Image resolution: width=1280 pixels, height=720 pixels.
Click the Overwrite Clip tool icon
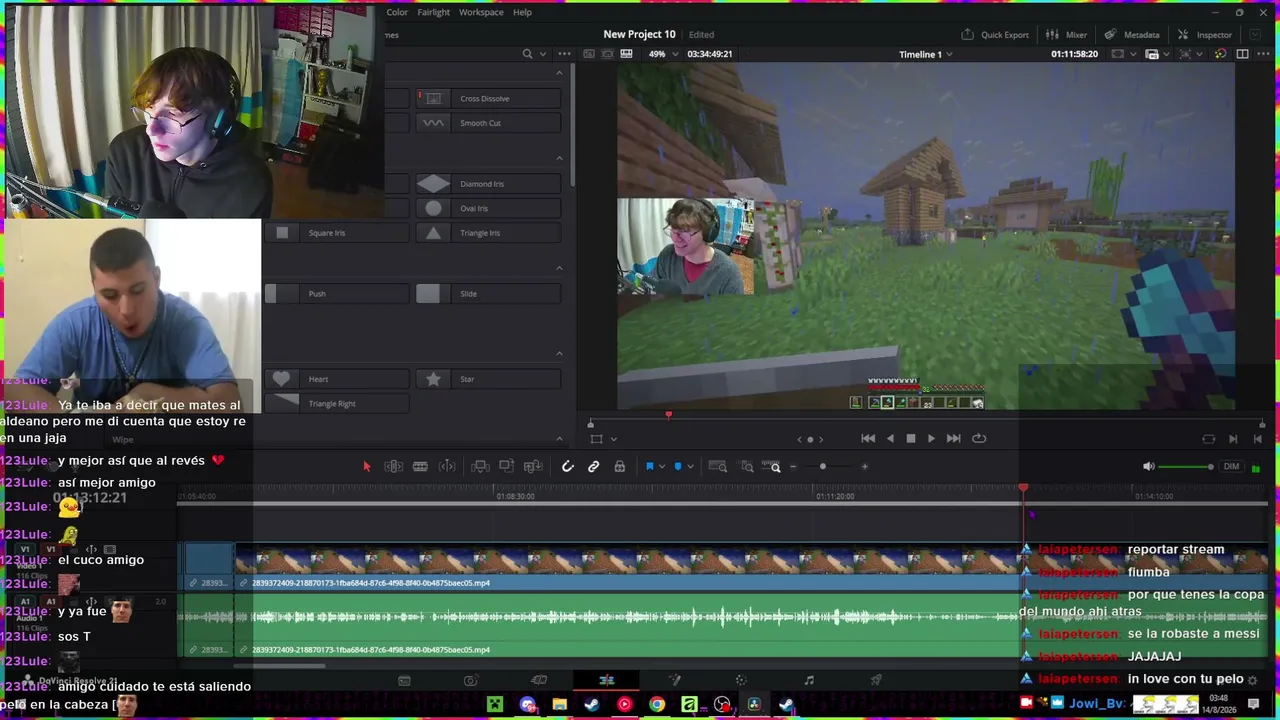[x=507, y=466]
